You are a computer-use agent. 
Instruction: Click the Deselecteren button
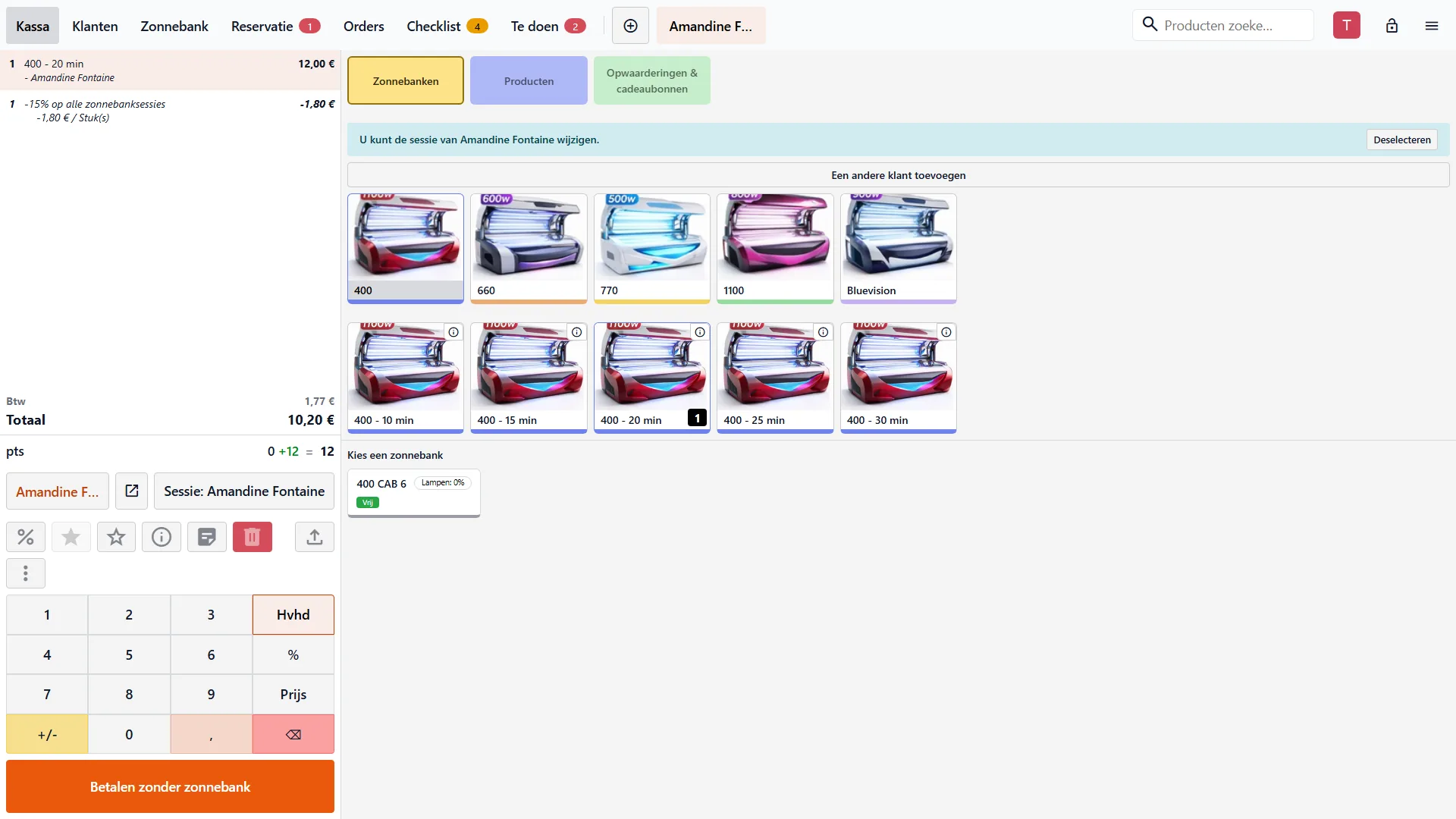[1402, 140]
